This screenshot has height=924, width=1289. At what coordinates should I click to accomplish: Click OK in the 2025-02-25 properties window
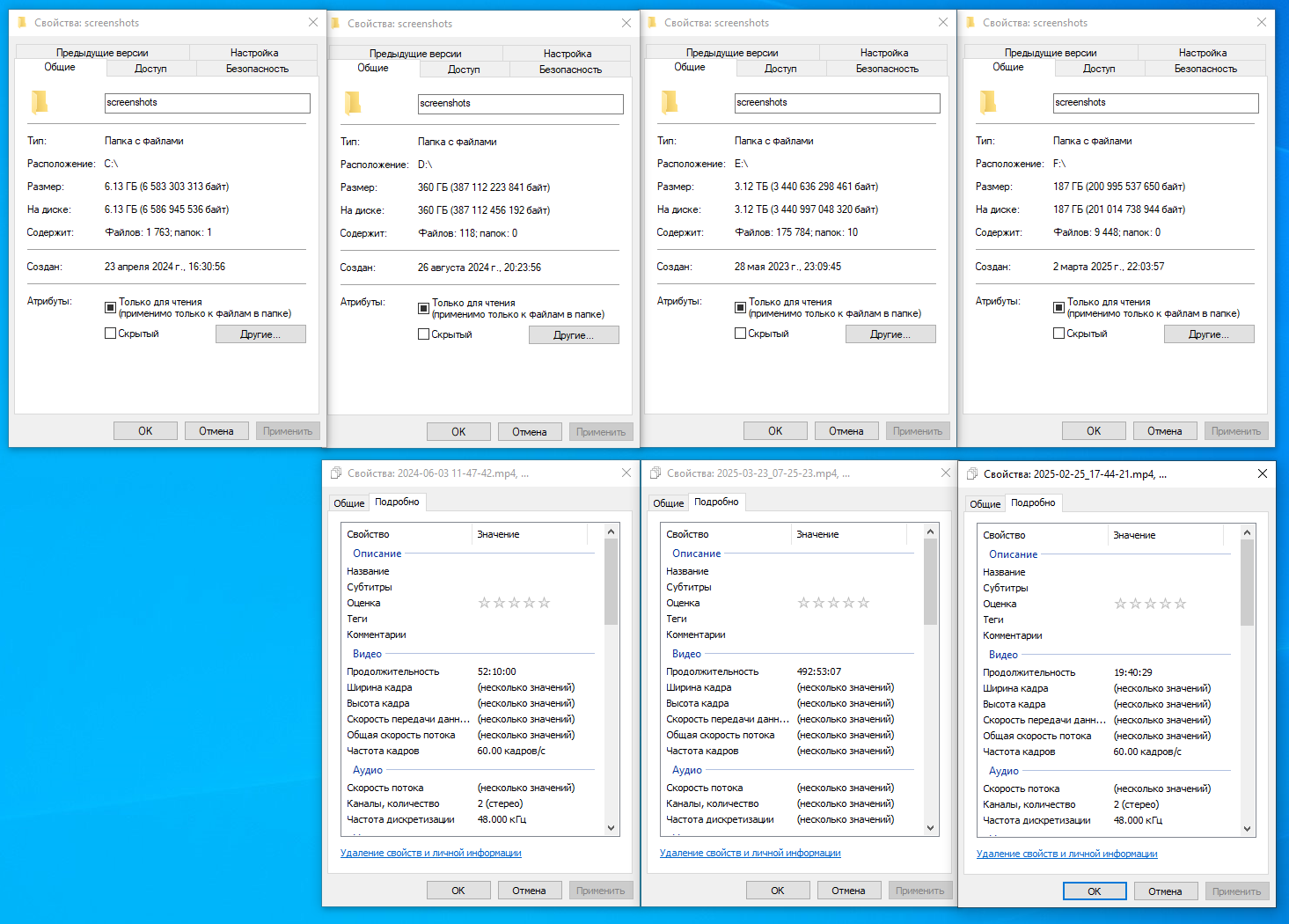(1095, 891)
